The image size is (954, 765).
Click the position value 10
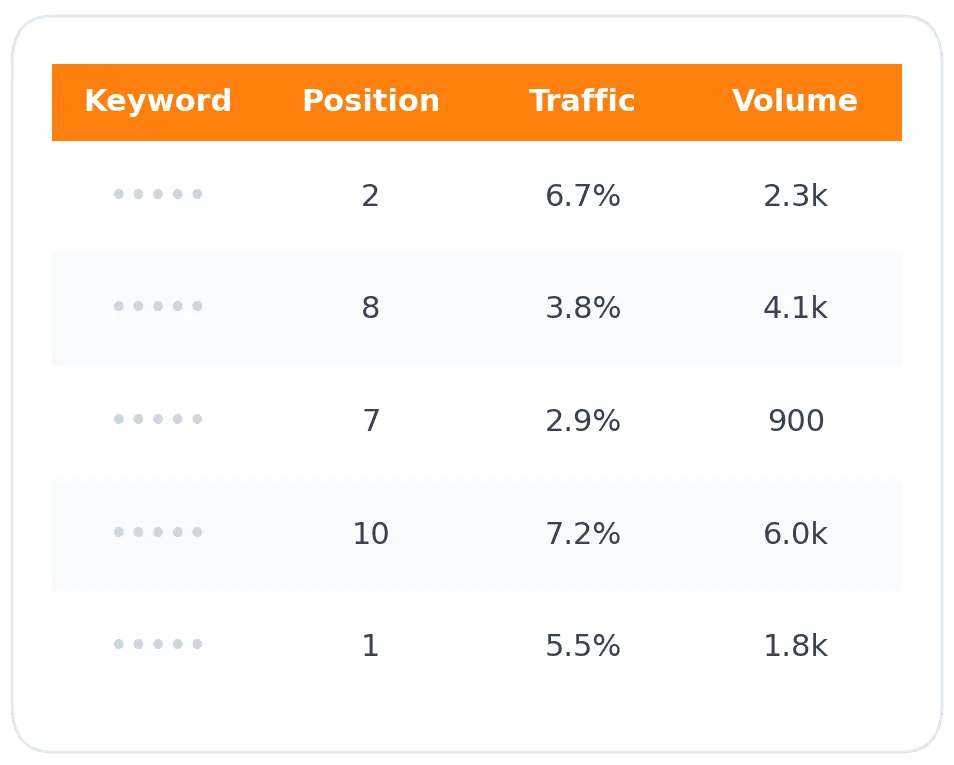(x=370, y=535)
